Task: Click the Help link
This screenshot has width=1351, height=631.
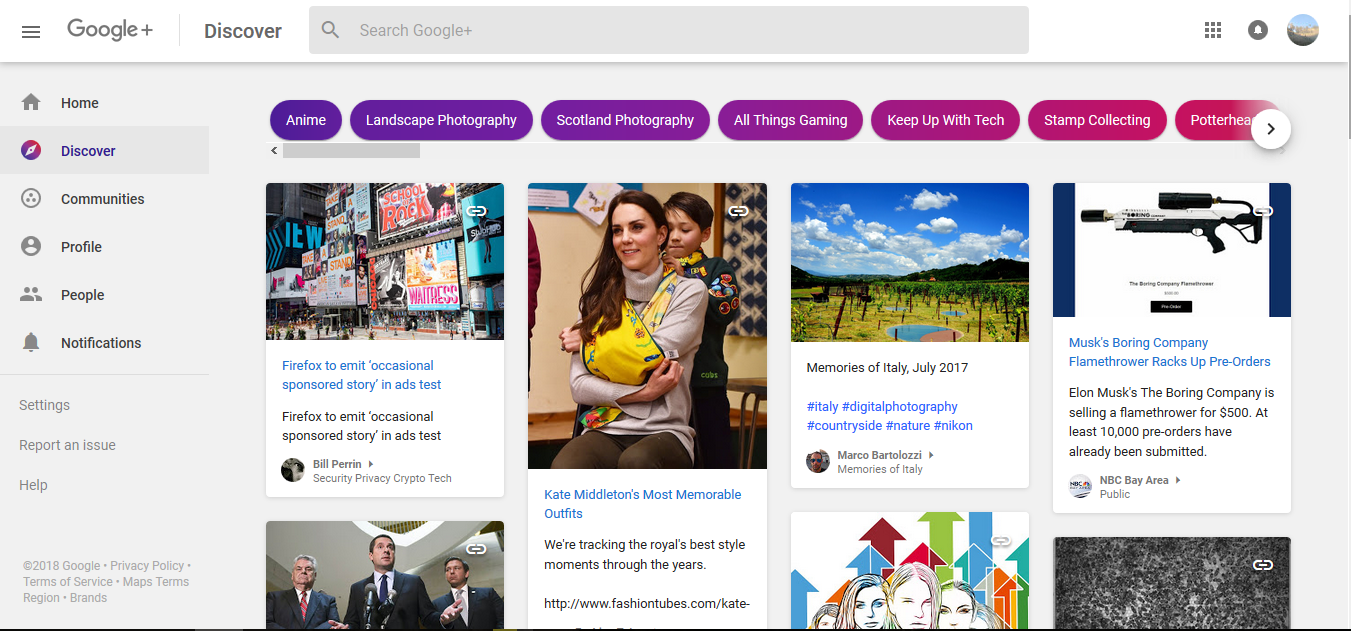Action: (x=33, y=485)
